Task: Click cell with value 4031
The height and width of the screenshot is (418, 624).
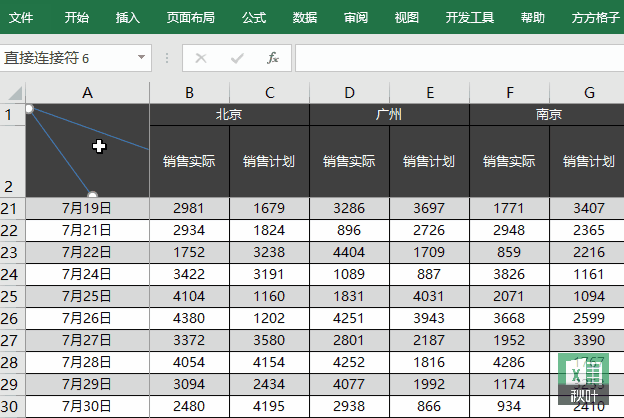Action: (x=429, y=296)
